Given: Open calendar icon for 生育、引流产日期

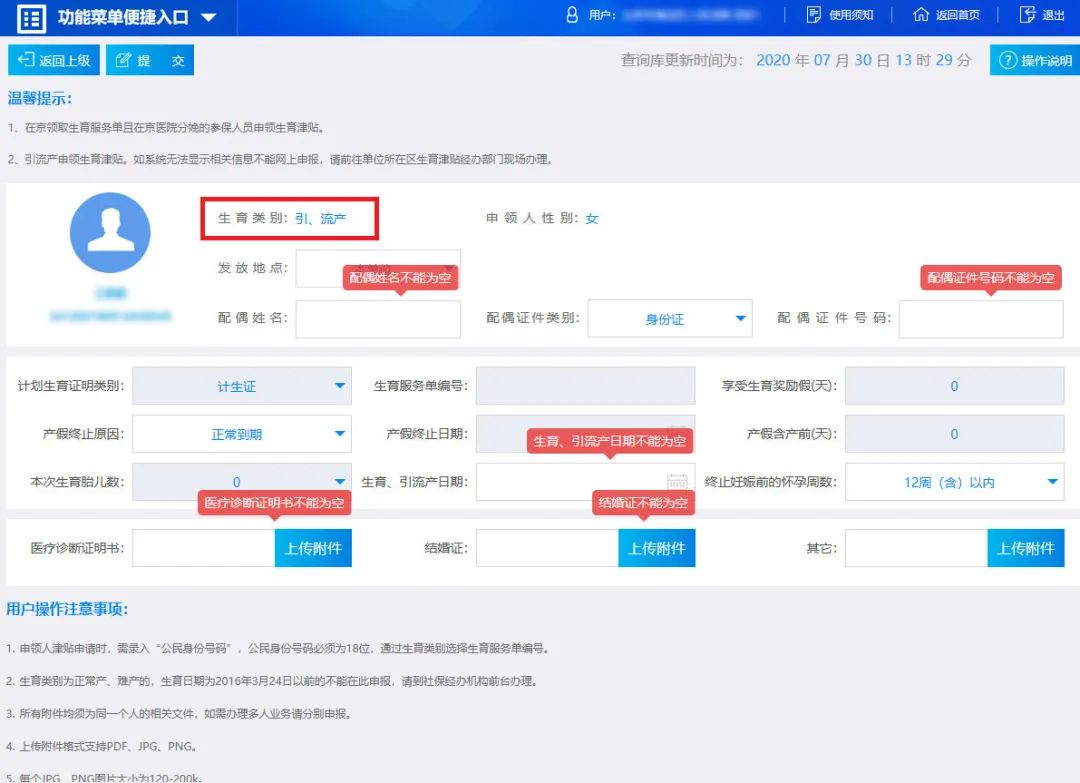Looking at the screenshot, I should coord(677,482).
